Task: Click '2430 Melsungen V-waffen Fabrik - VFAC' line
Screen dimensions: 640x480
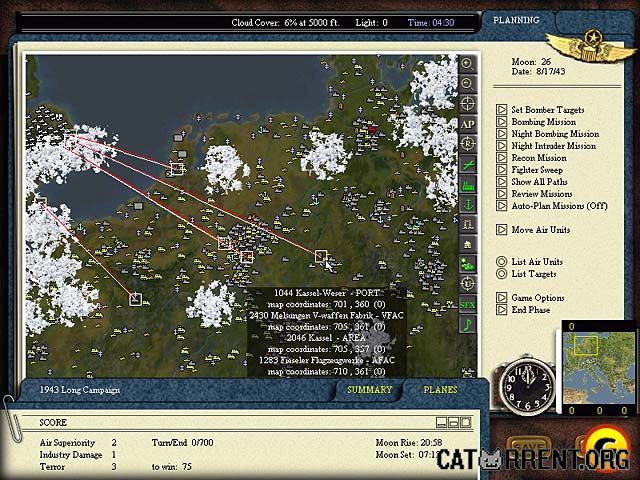Action: click(327, 316)
